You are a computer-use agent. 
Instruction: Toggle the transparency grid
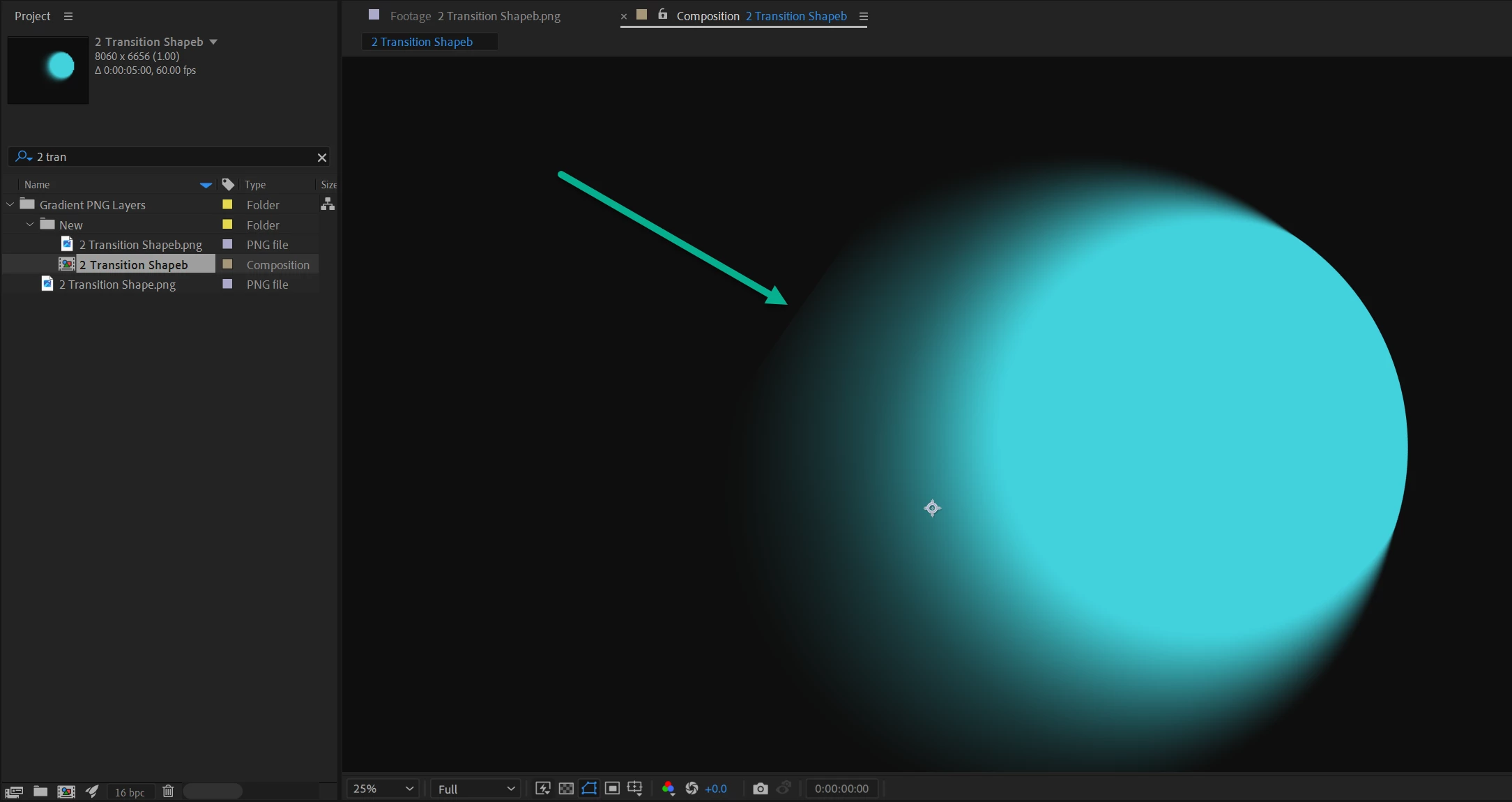[x=566, y=789]
